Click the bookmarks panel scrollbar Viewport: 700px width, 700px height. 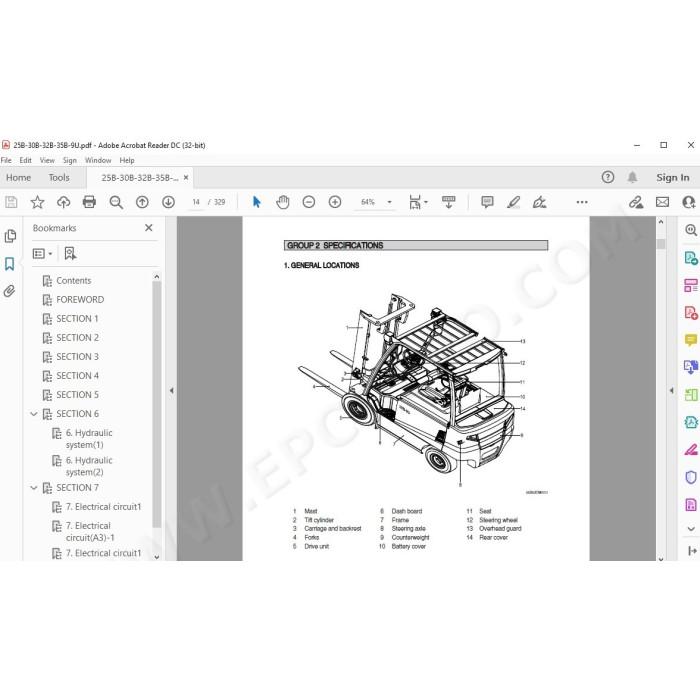click(156, 404)
